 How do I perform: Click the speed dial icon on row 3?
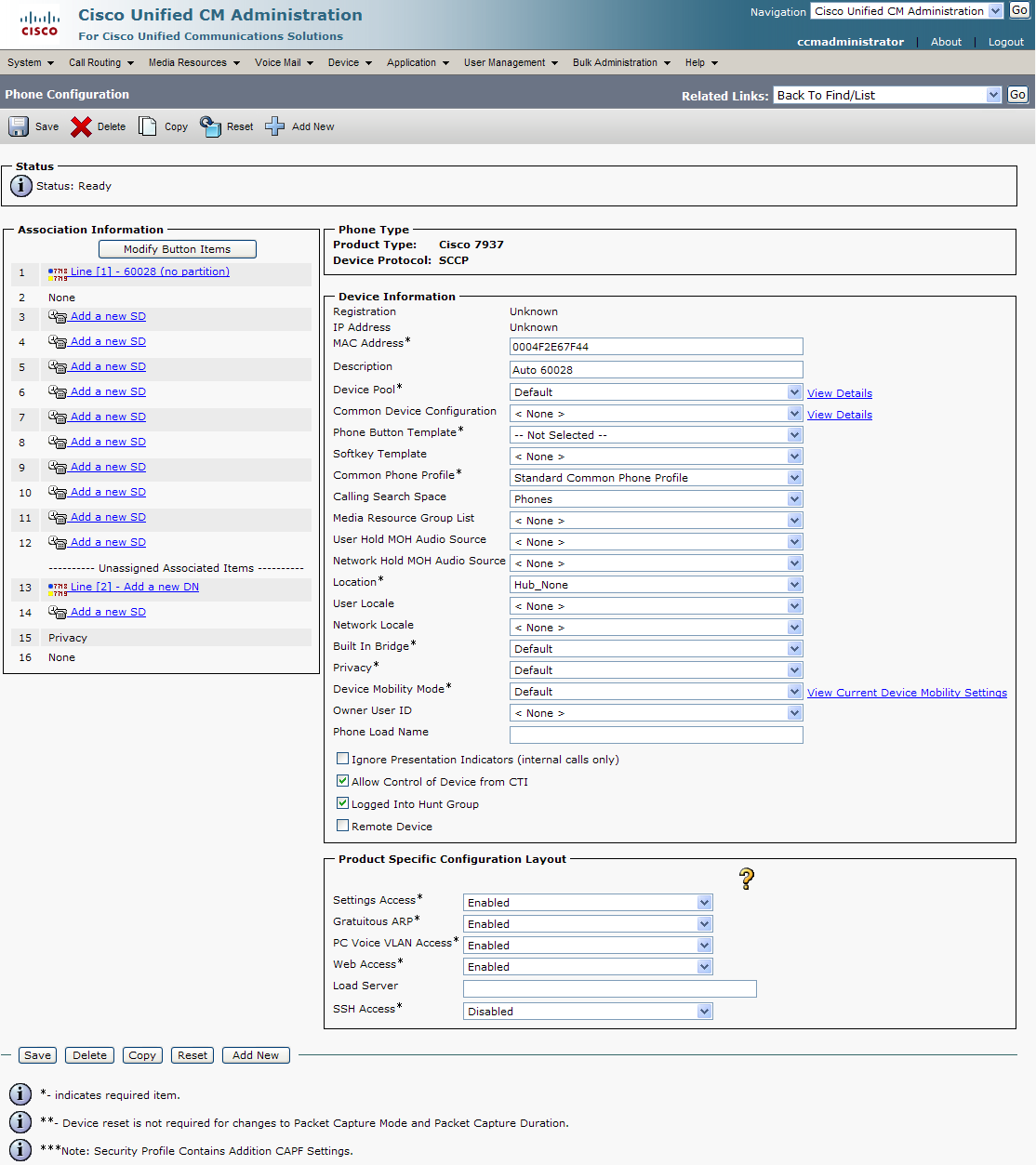pyautogui.click(x=58, y=317)
